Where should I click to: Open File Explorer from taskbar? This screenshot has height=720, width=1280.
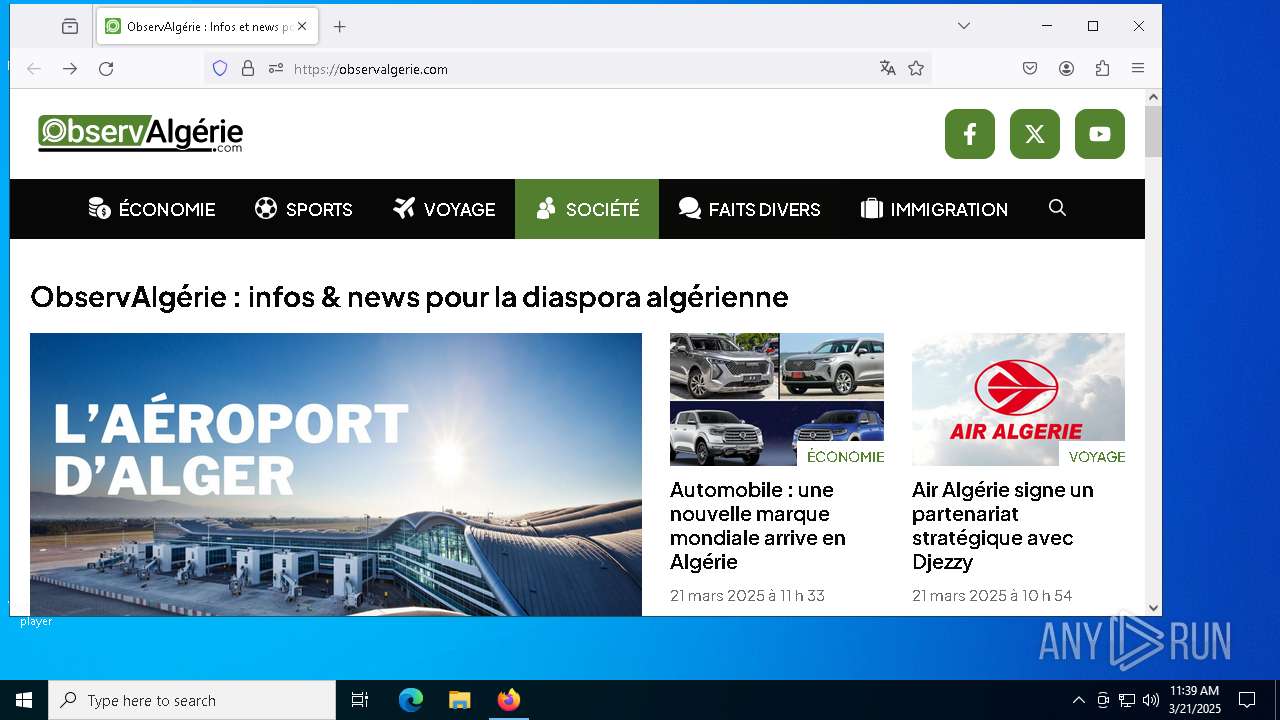(x=459, y=700)
